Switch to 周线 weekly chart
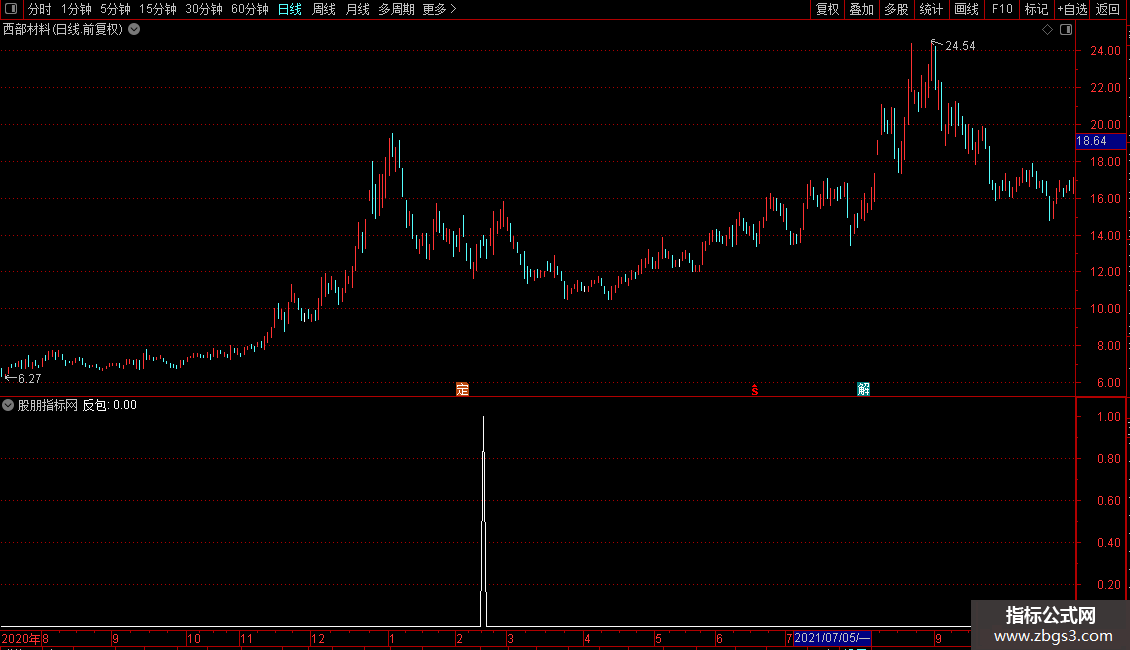 [x=324, y=9]
